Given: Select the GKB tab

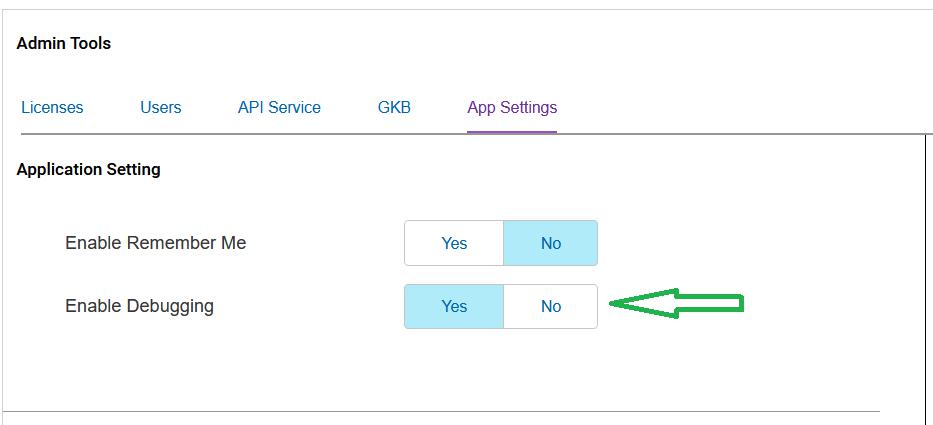Looking at the screenshot, I should coord(394,107).
